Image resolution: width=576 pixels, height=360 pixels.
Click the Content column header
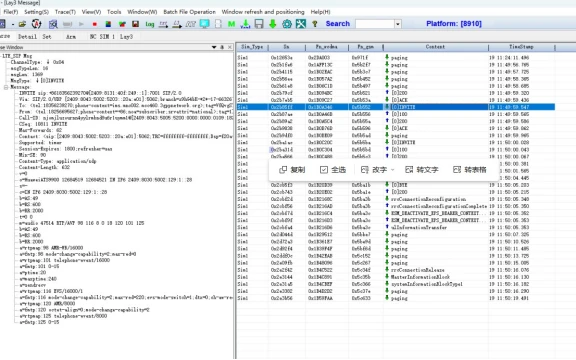[435, 47]
